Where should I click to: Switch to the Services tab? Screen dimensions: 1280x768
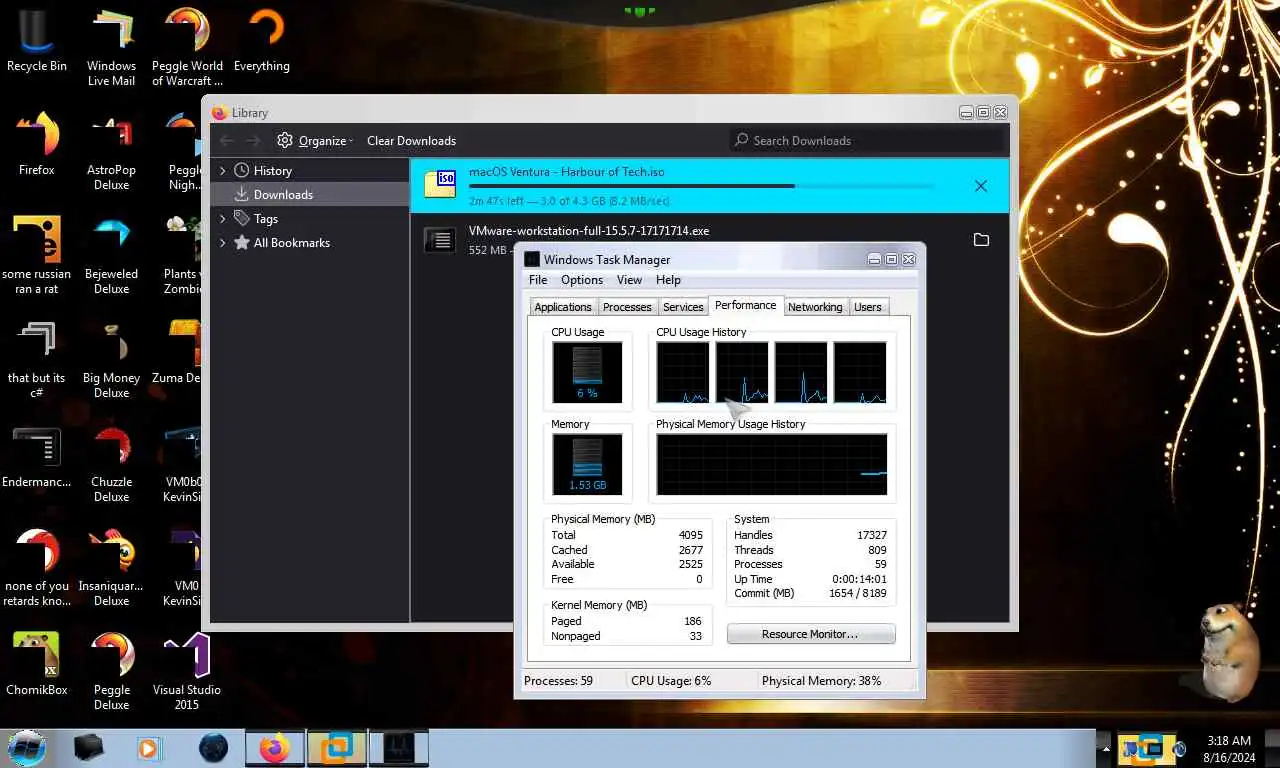(683, 307)
